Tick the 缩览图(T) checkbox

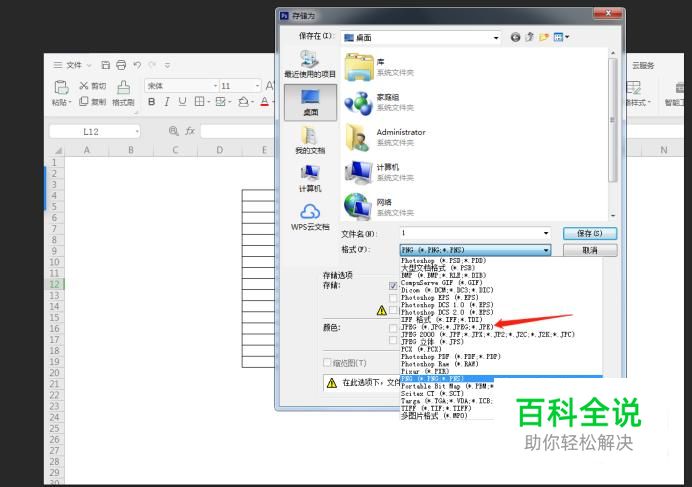[327, 362]
